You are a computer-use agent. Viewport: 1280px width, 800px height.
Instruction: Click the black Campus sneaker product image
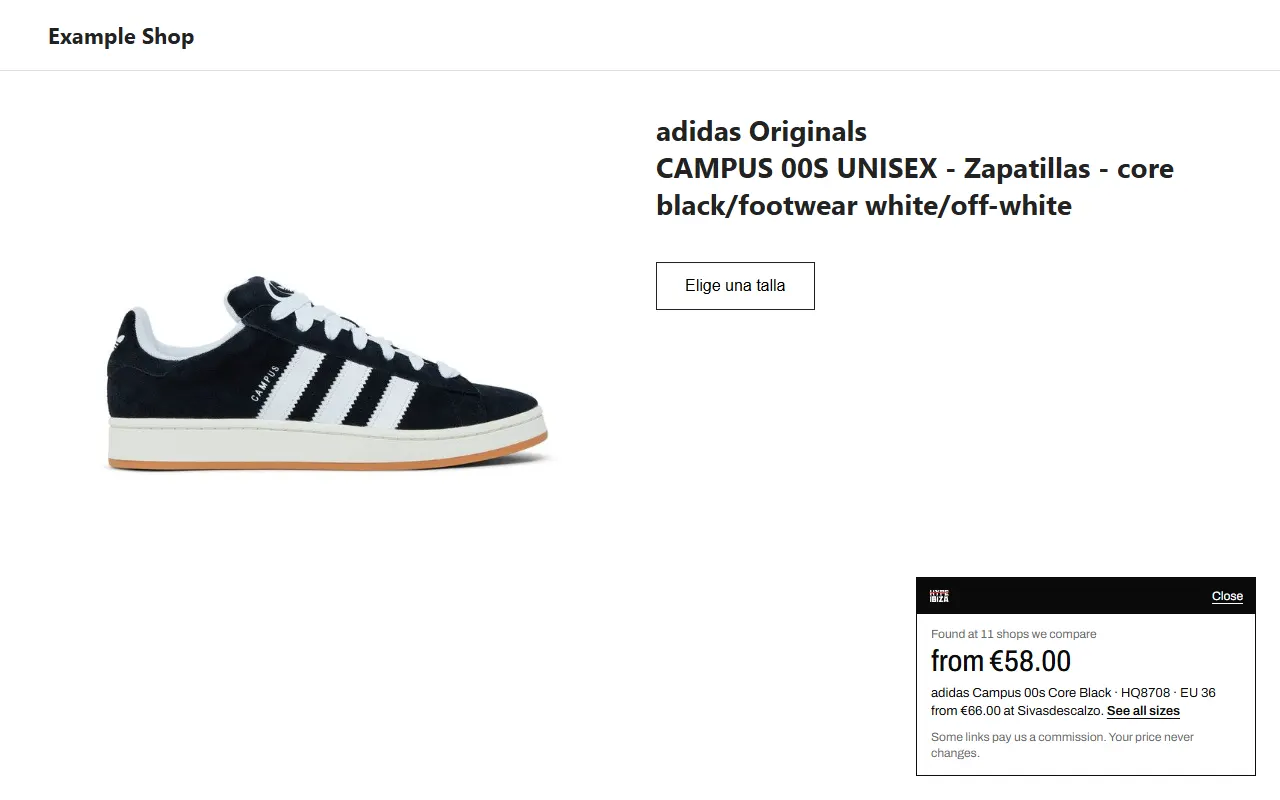(x=327, y=373)
